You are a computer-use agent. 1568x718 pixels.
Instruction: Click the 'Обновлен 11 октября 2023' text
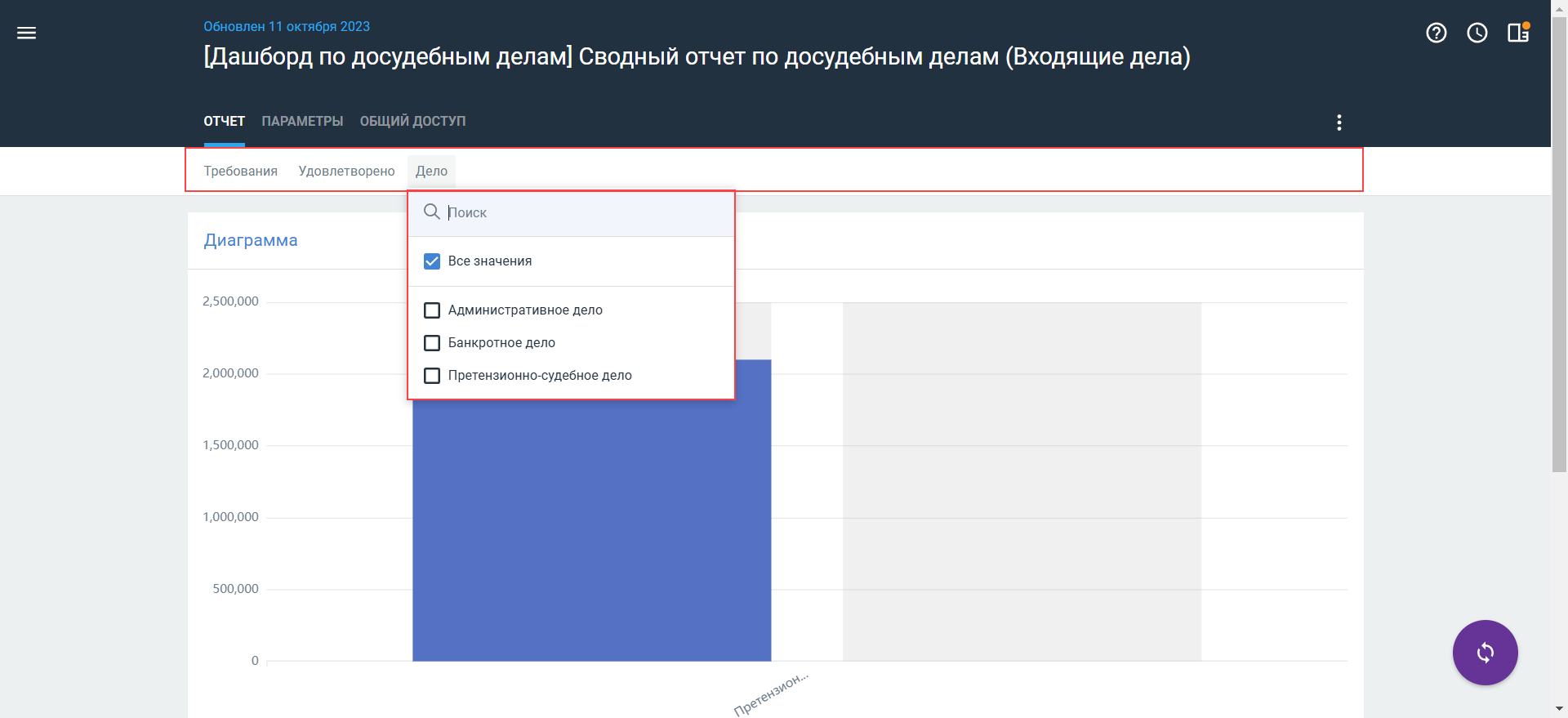click(287, 26)
